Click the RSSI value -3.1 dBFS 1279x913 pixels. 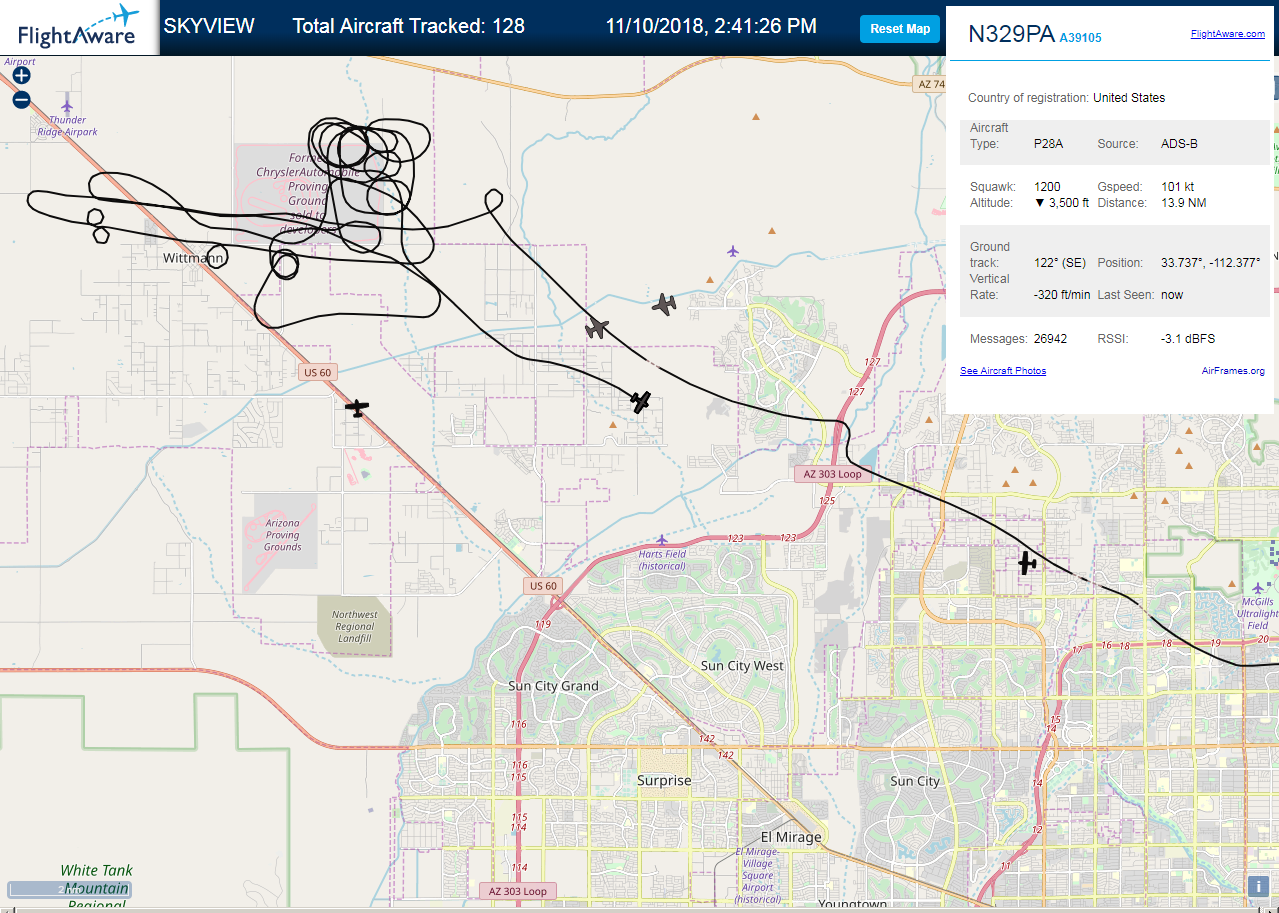[1187, 339]
